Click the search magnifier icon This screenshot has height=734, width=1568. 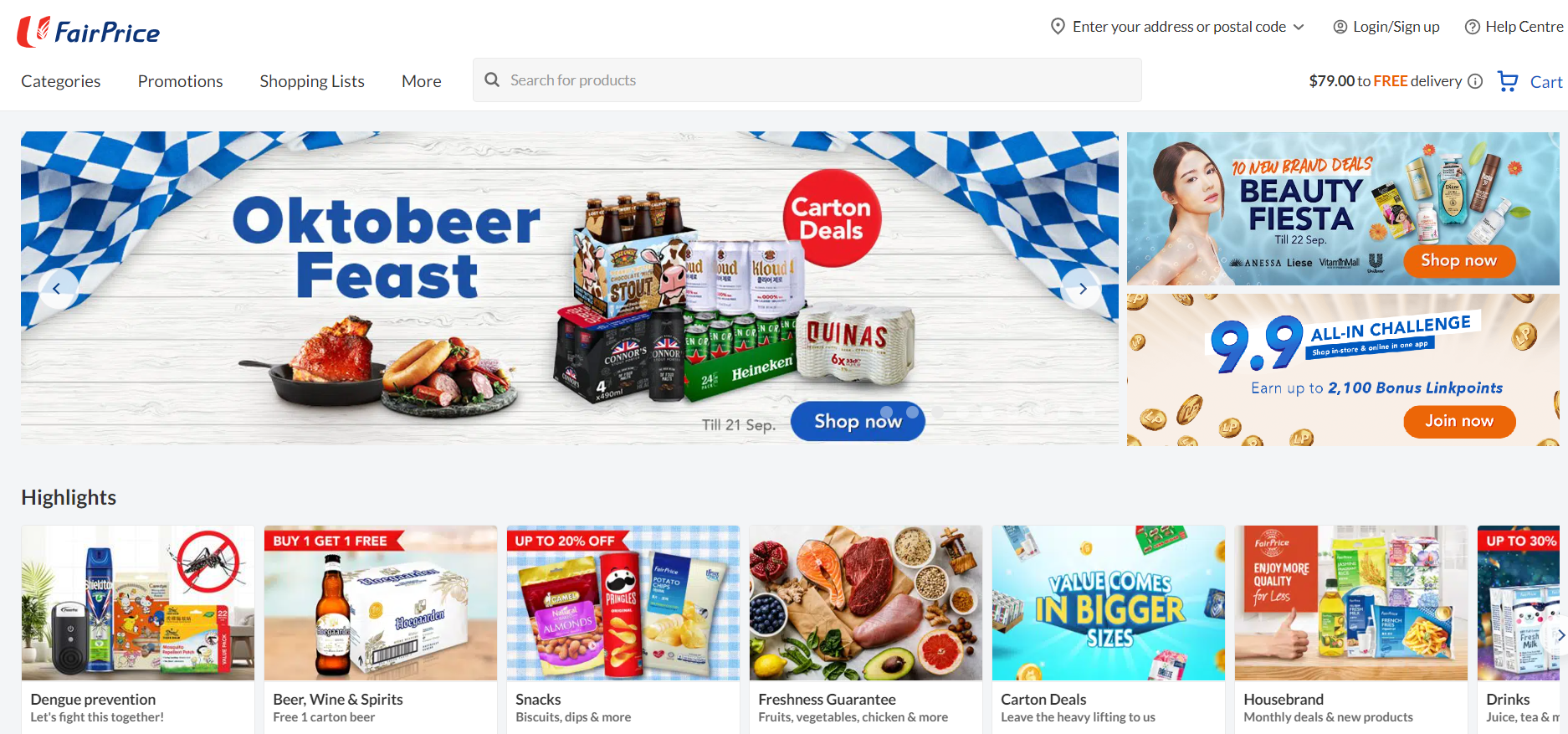click(492, 80)
